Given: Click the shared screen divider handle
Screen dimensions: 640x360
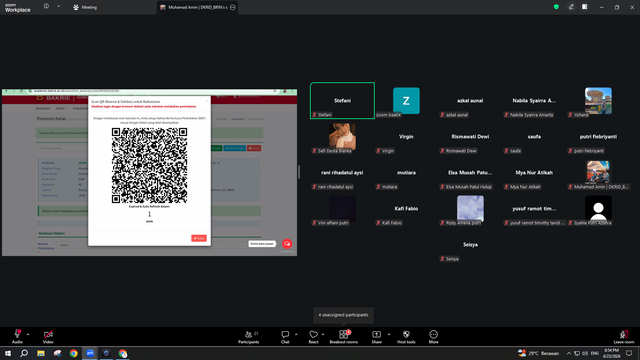Looking at the screenshot, I should pyautogui.click(x=299, y=172).
